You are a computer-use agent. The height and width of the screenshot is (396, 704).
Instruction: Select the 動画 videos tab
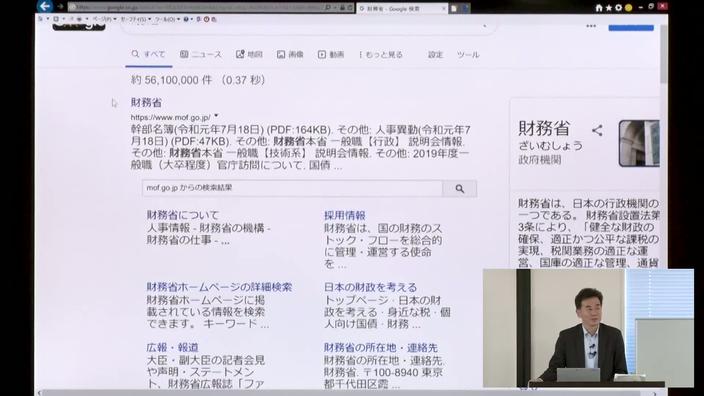[331, 54]
